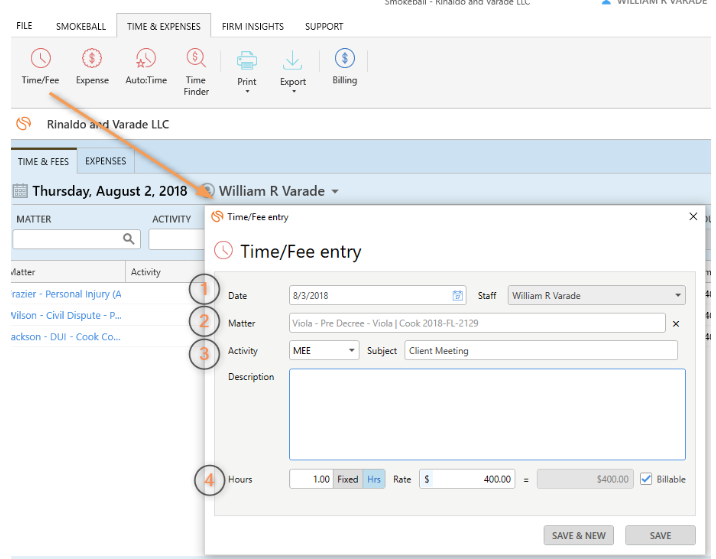Toggle the Billable checkbox
Screen dimensions: 716x559
(646, 479)
